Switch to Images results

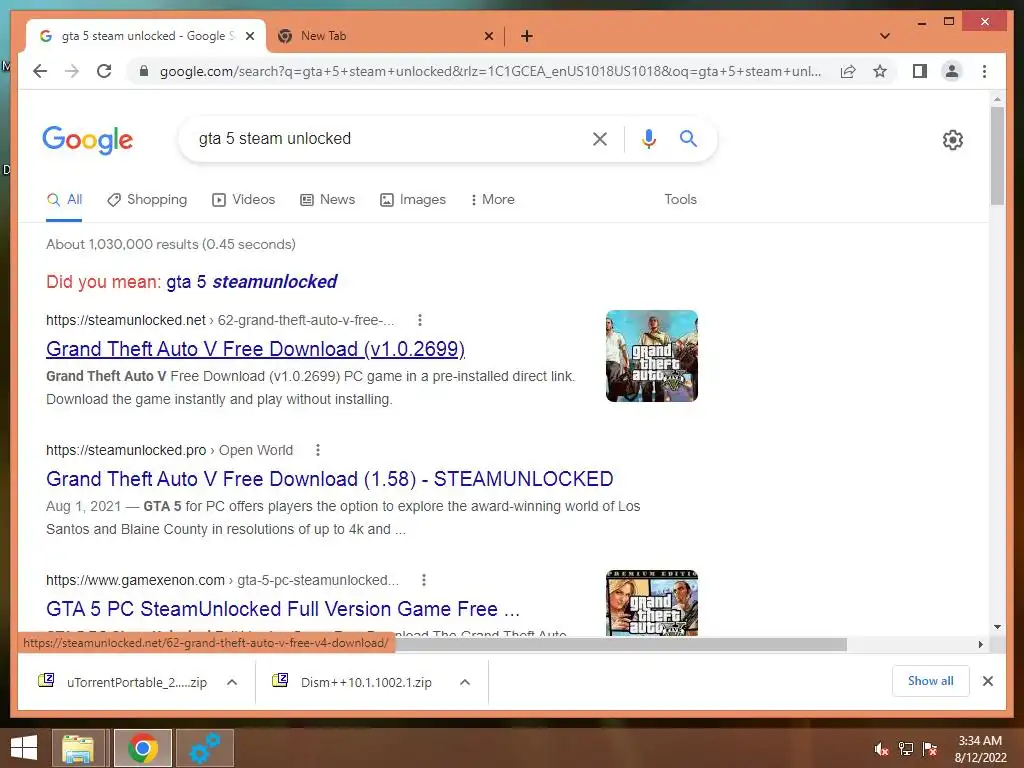click(413, 199)
